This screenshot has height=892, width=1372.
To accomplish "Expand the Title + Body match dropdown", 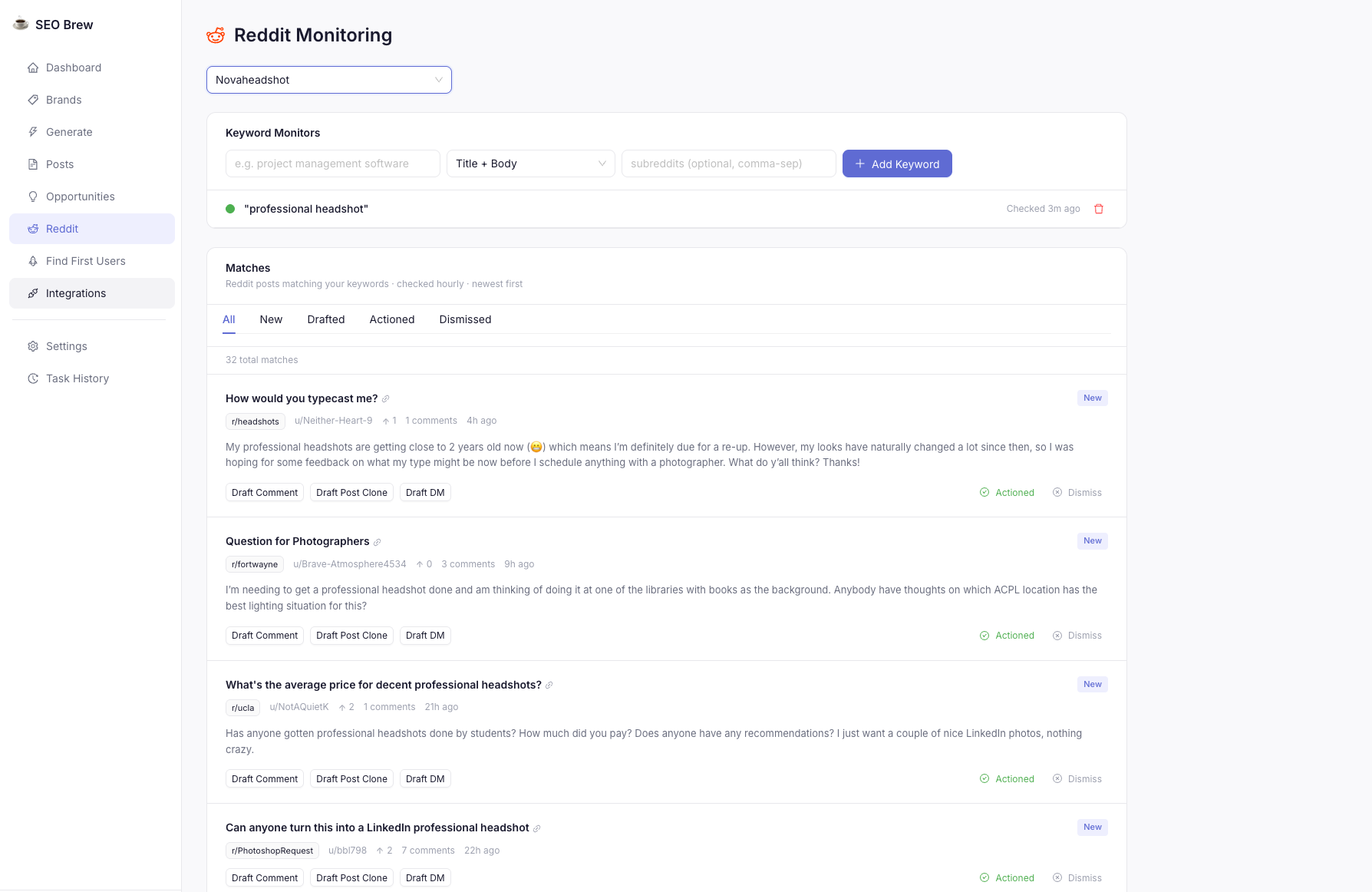I will point(531,164).
